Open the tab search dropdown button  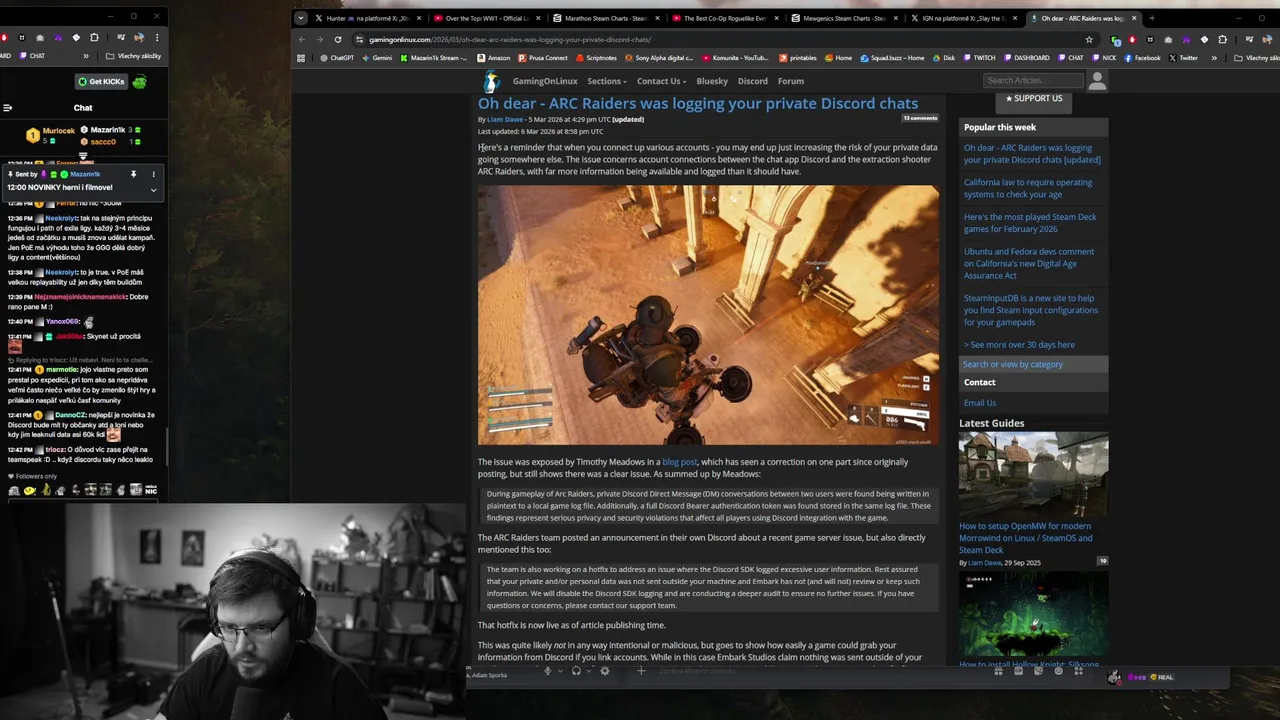point(300,18)
